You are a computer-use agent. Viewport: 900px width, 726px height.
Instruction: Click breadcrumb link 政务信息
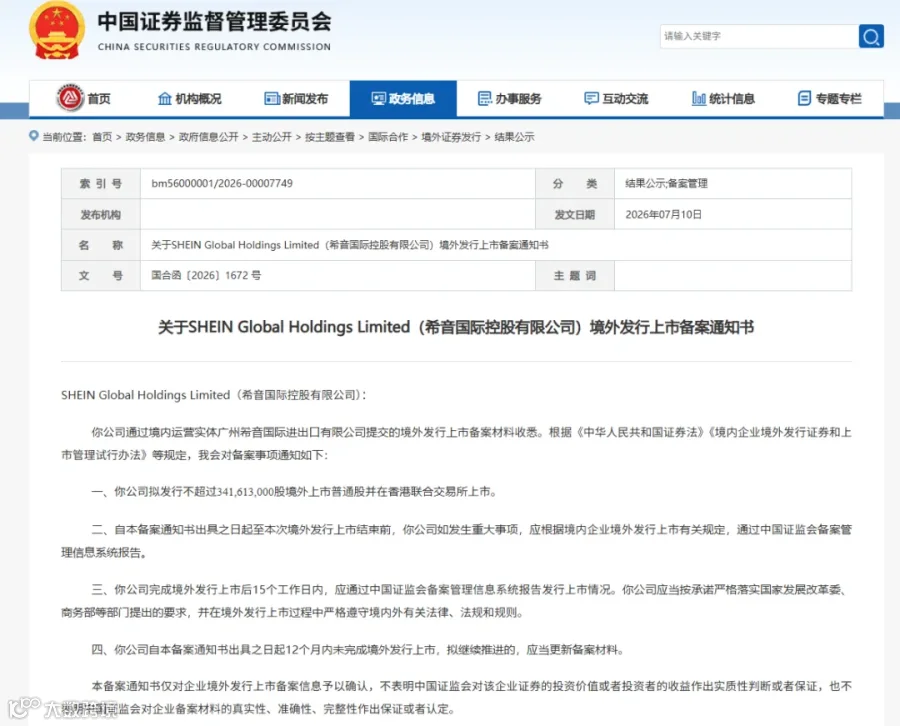(x=145, y=137)
